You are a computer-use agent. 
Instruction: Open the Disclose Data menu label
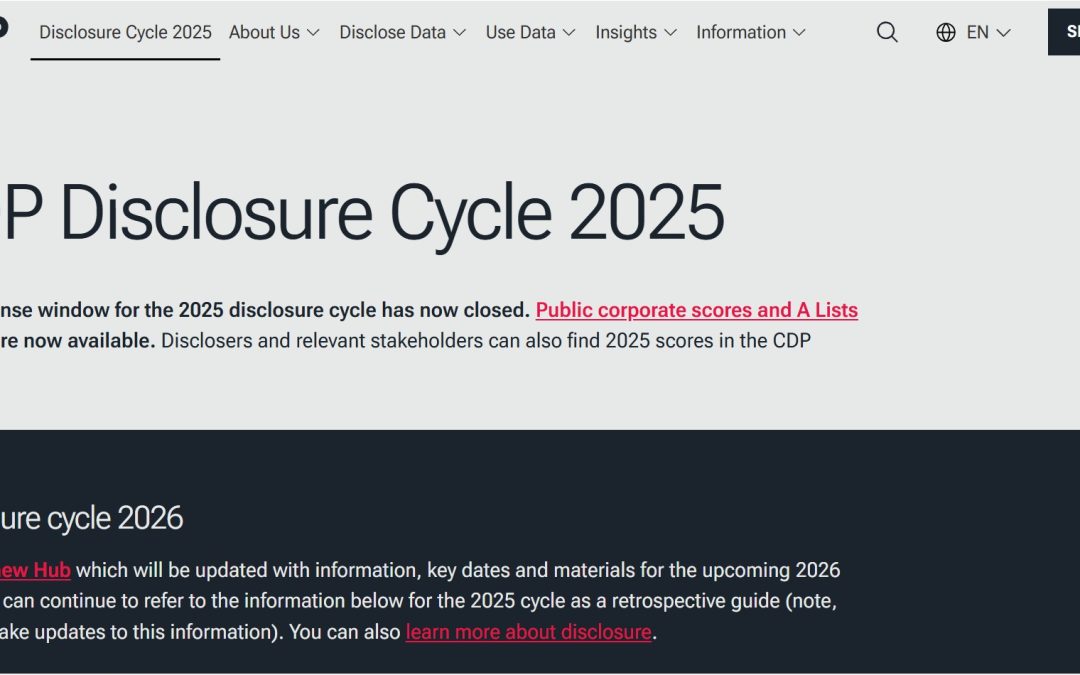click(392, 32)
